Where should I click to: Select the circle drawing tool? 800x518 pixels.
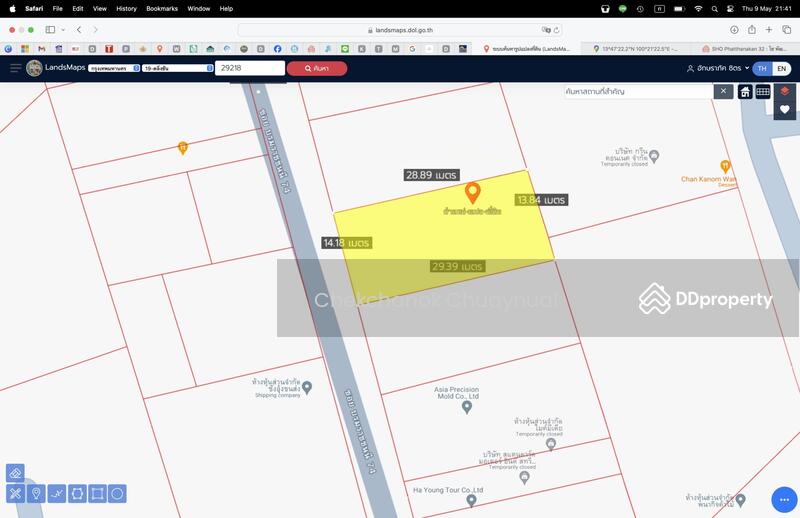click(x=117, y=493)
